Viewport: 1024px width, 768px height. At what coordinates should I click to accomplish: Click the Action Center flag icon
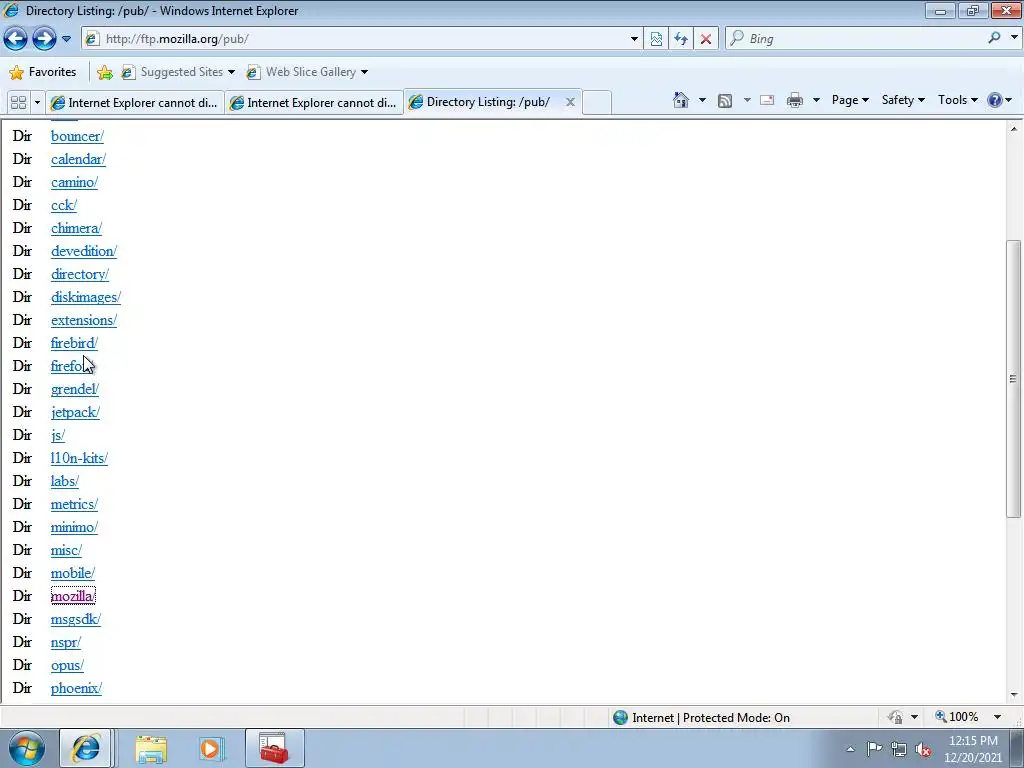[874, 749]
